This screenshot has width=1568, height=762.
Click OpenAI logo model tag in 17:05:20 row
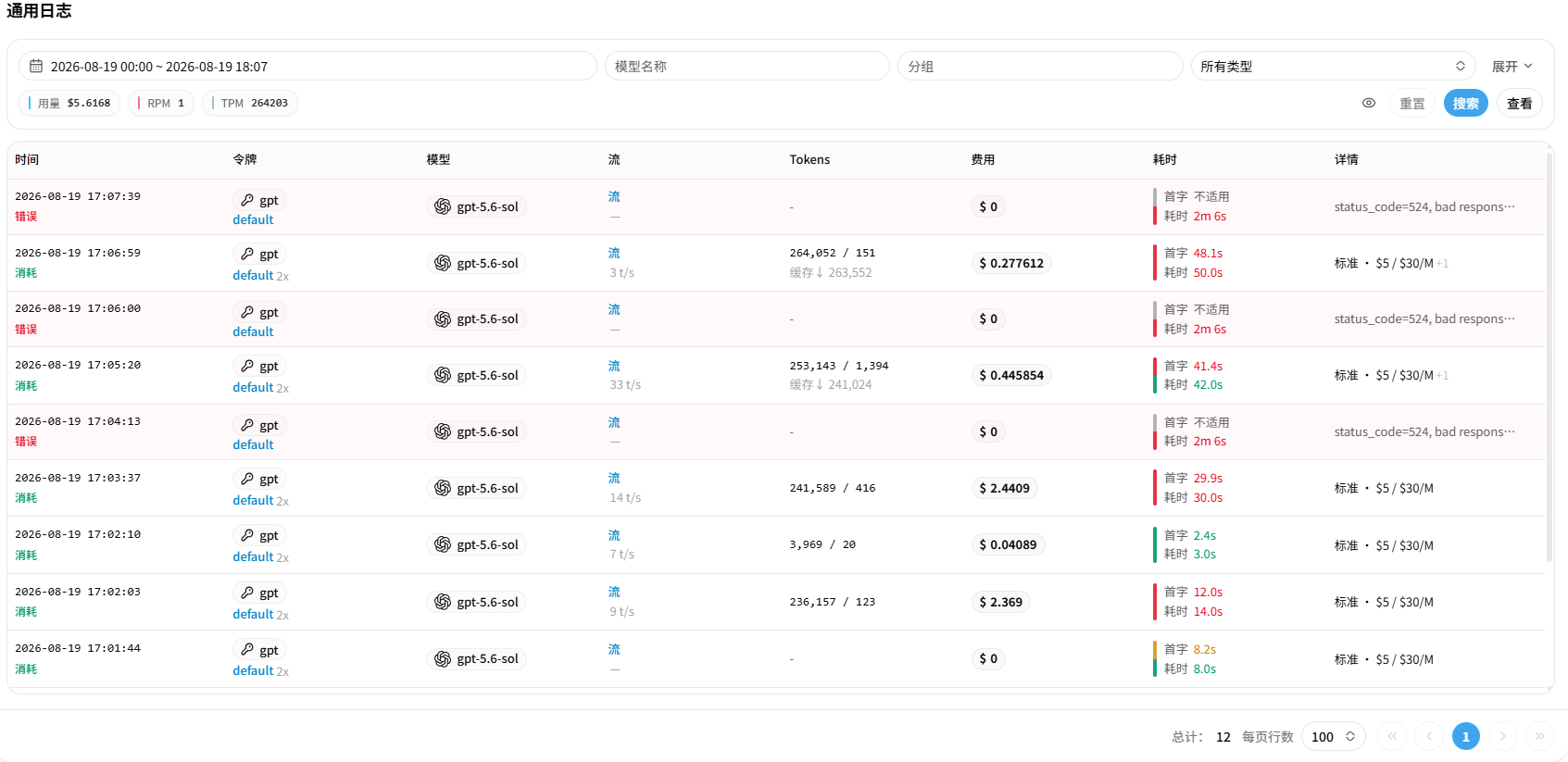pos(476,375)
